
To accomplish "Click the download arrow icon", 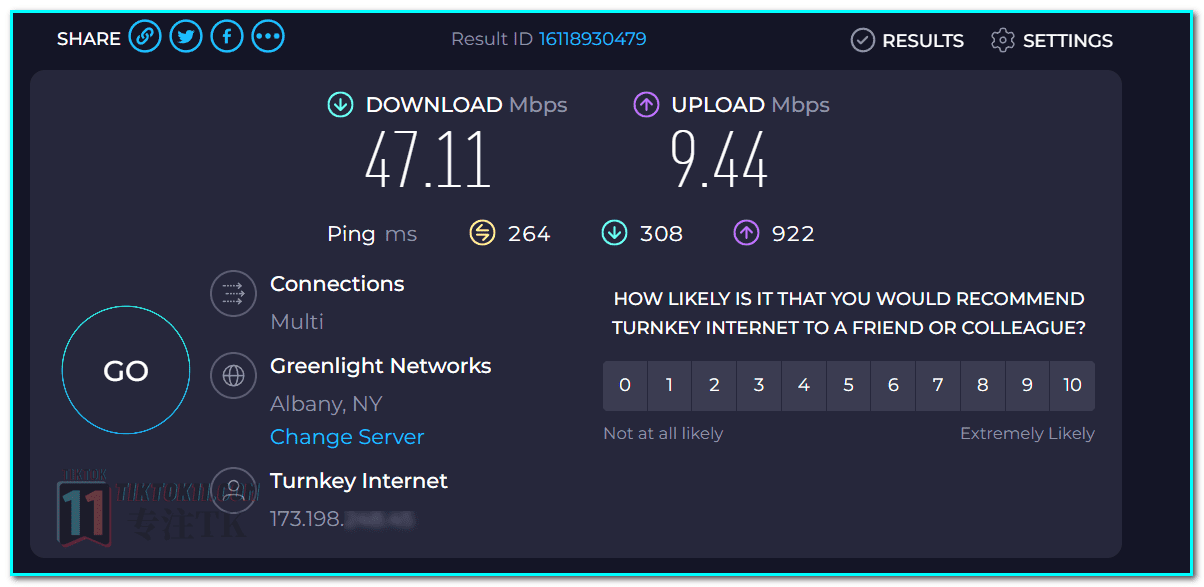I will pyautogui.click(x=340, y=104).
